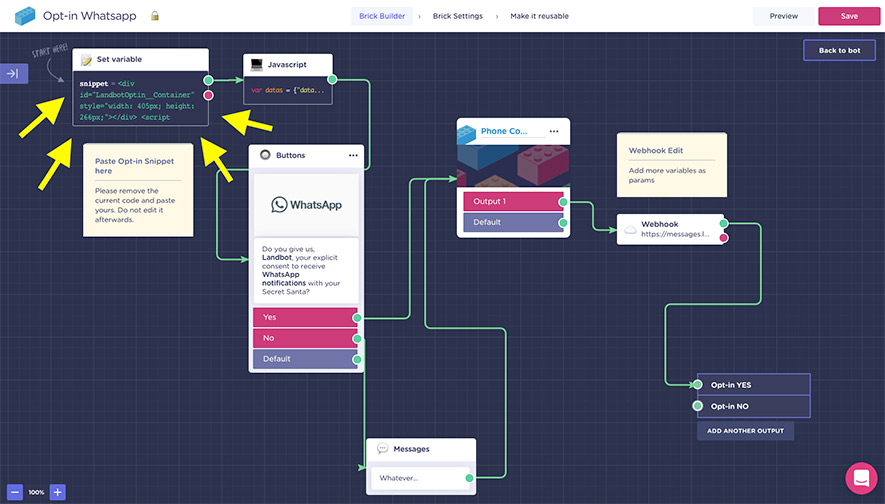Switch to Brick Builder tab
Screen dimensions: 885x504
point(382,16)
